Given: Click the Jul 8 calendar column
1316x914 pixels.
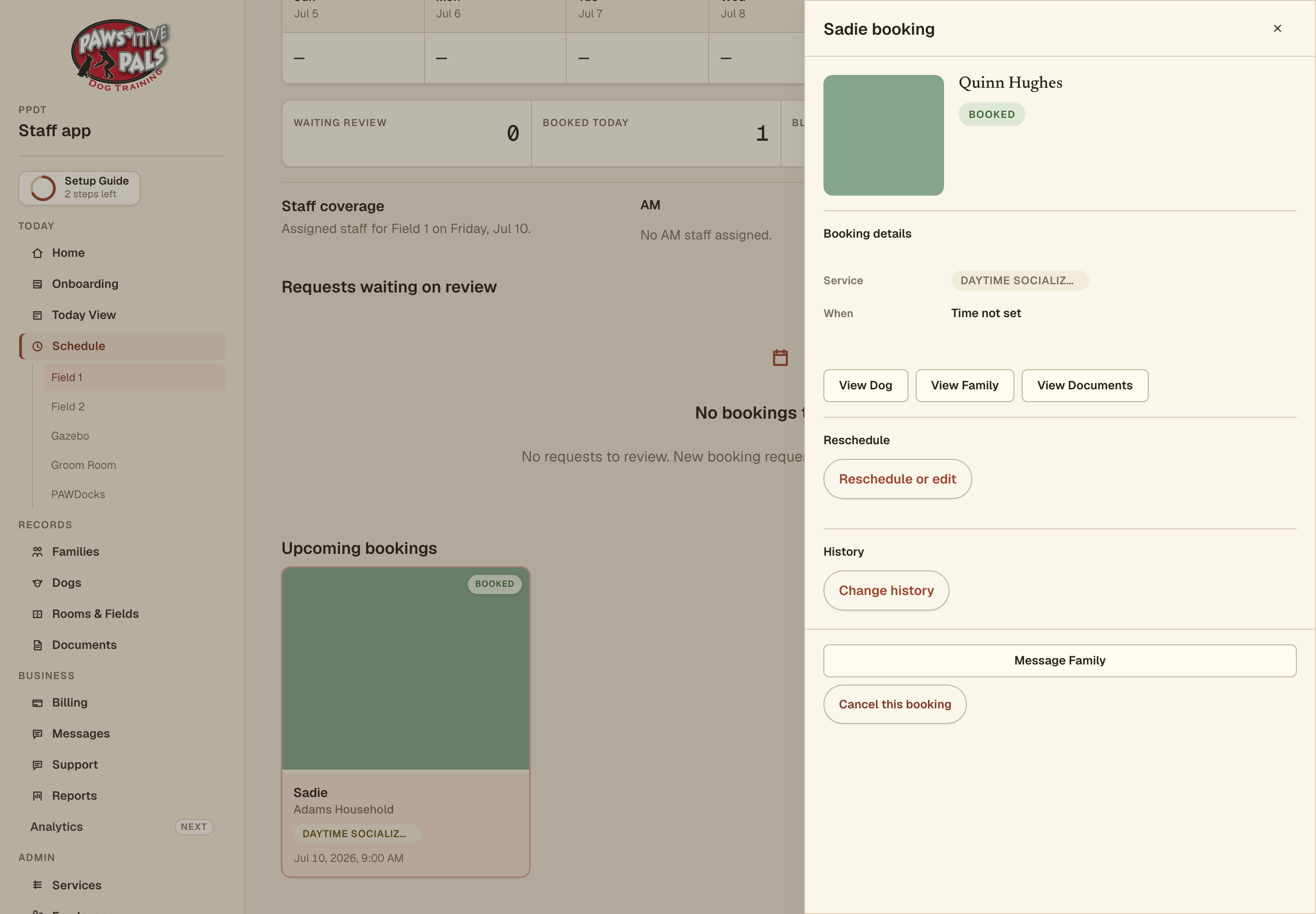Looking at the screenshot, I should coord(757,42).
